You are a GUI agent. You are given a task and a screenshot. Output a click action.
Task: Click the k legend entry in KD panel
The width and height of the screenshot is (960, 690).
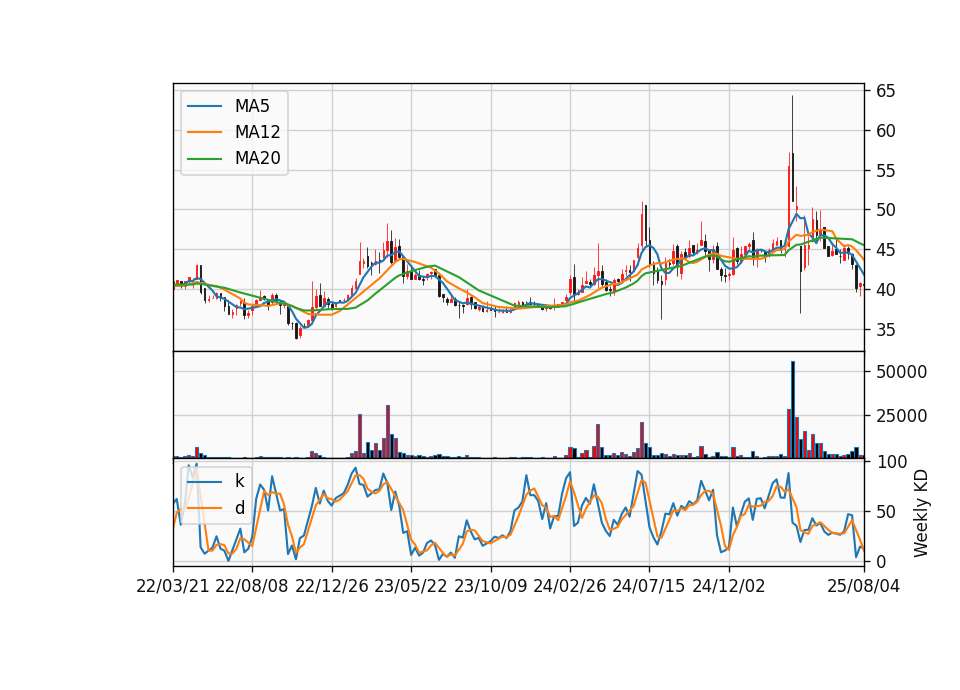click(216, 481)
